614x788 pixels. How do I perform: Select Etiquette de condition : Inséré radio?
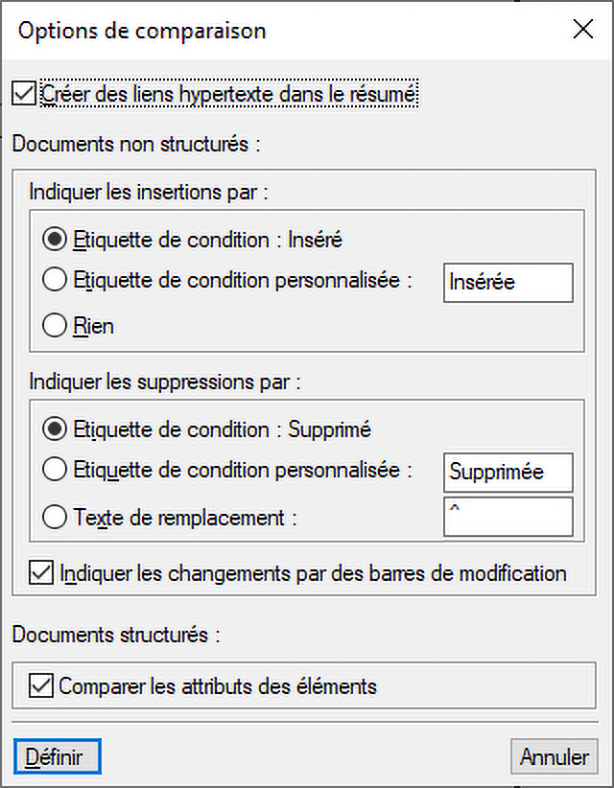point(56,240)
